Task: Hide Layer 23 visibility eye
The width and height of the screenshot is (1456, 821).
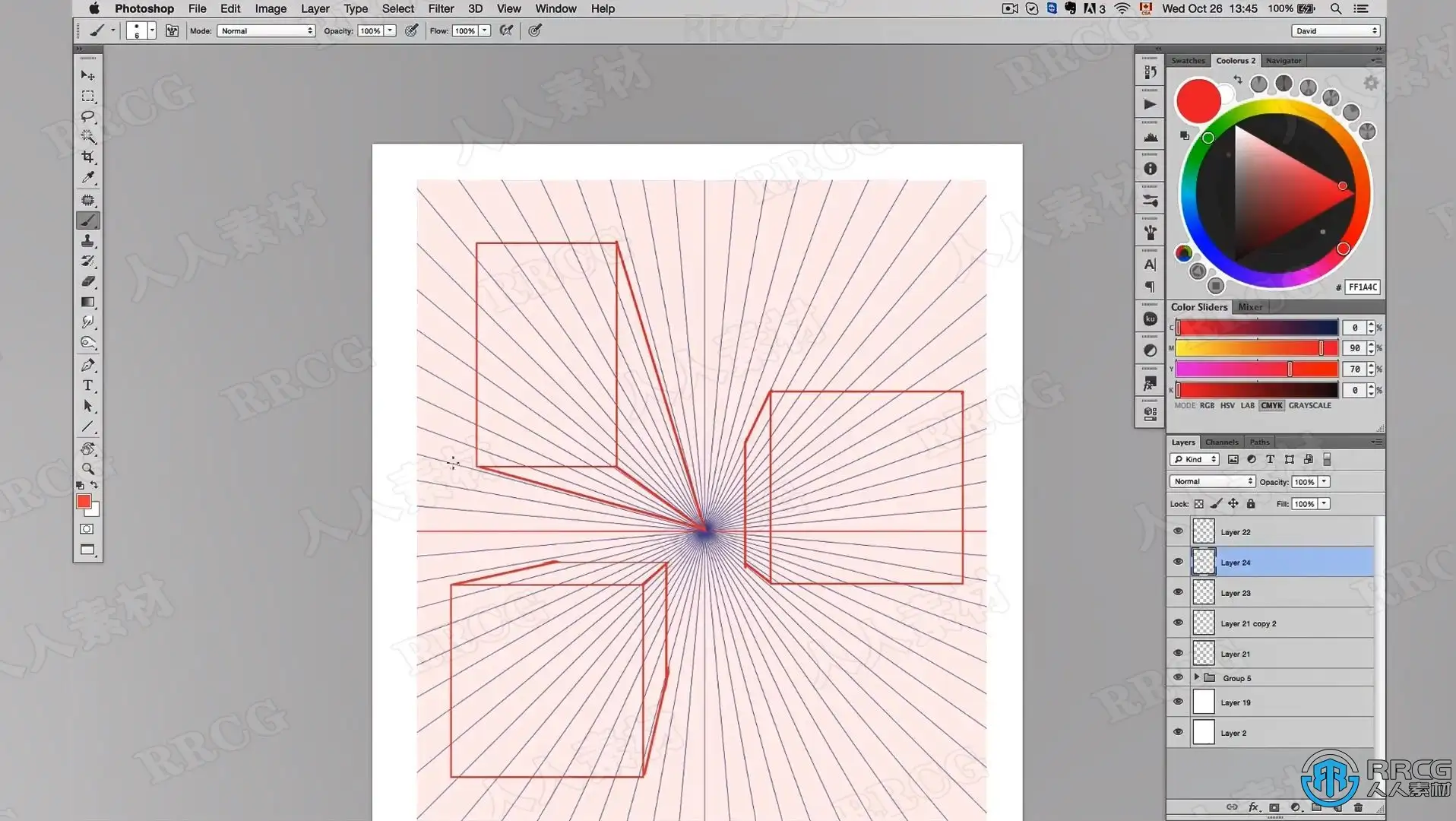Action: (x=1179, y=592)
